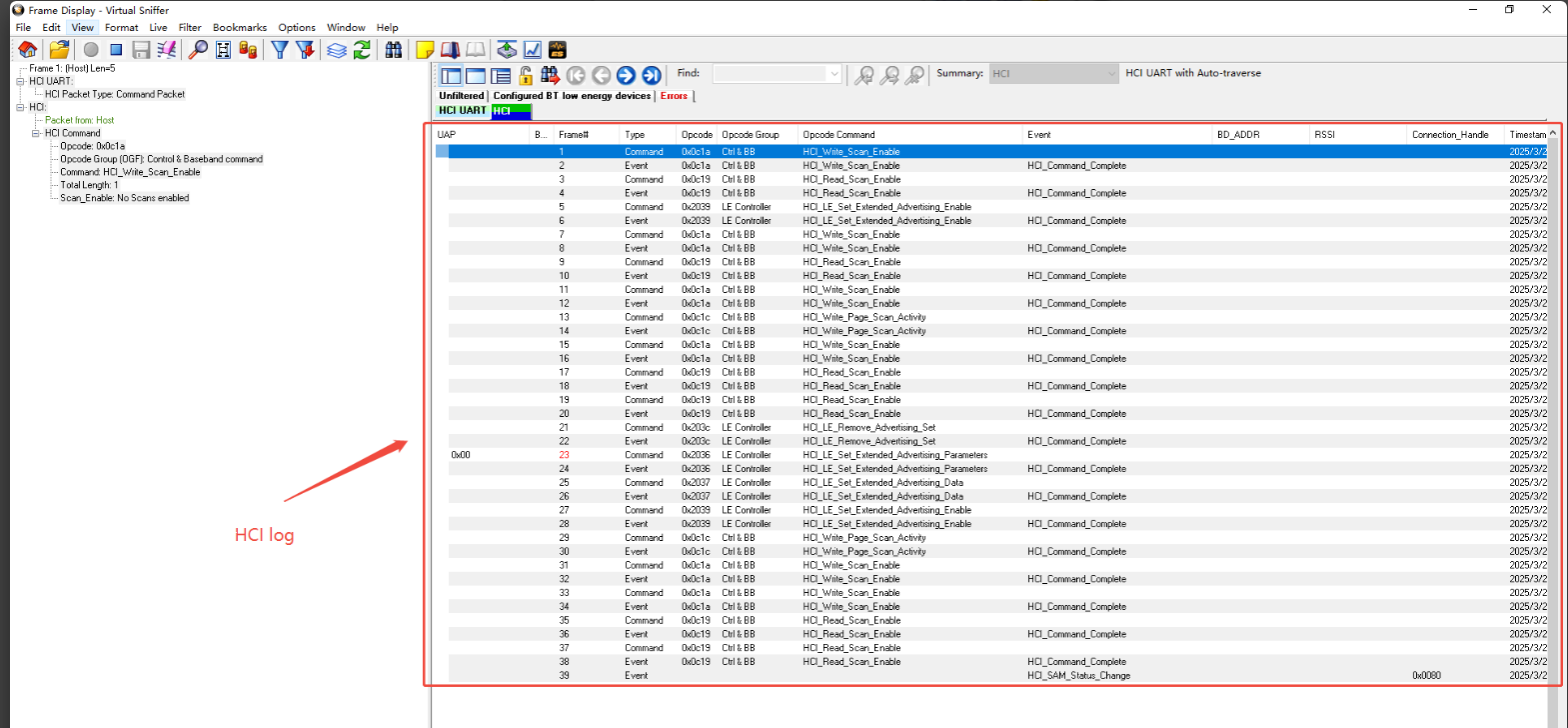The width and height of the screenshot is (1568, 728).
Task: Click the gray open book icon
Action: [x=476, y=49]
